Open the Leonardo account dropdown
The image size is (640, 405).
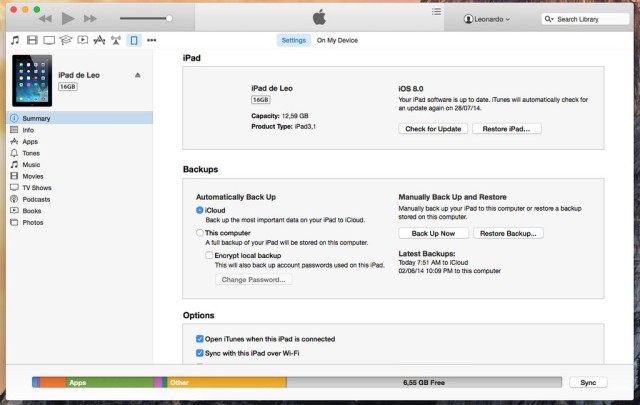click(x=487, y=19)
